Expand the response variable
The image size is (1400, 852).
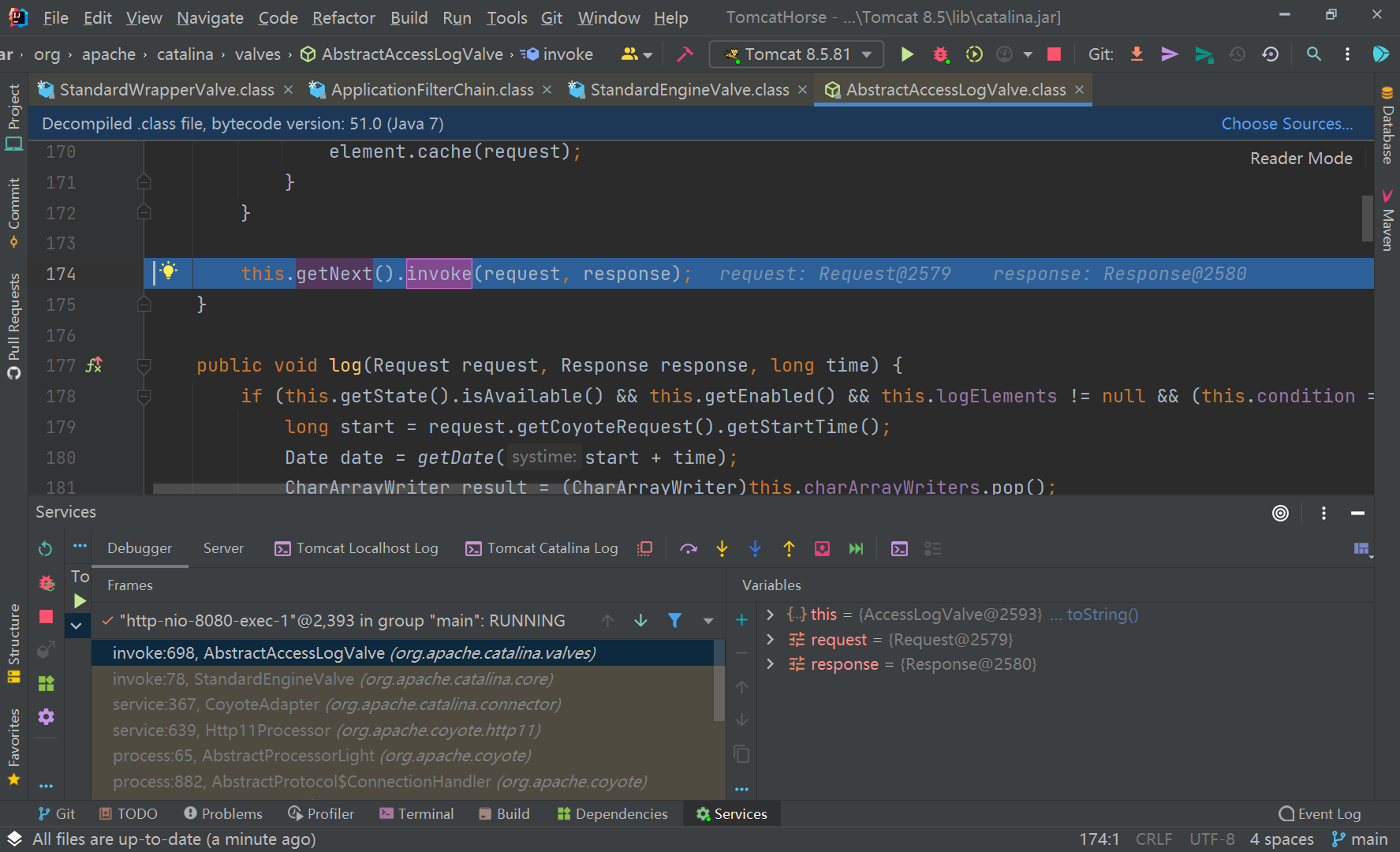point(770,663)
